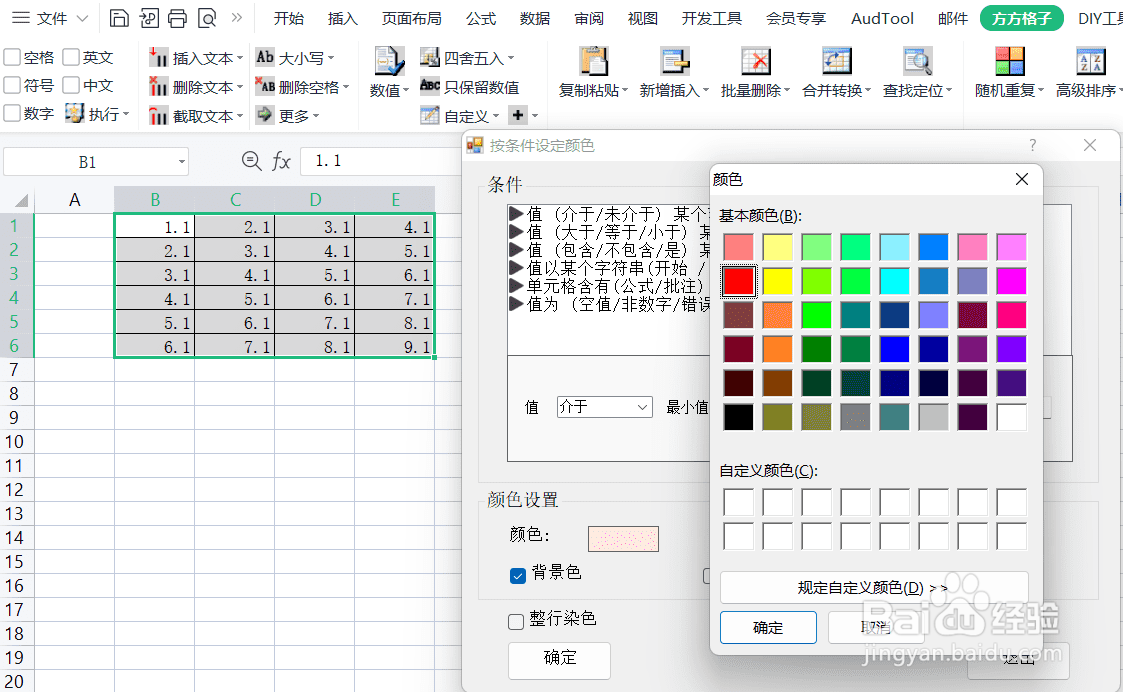Click 删除空格 tool icon

[x=265, y=87]
